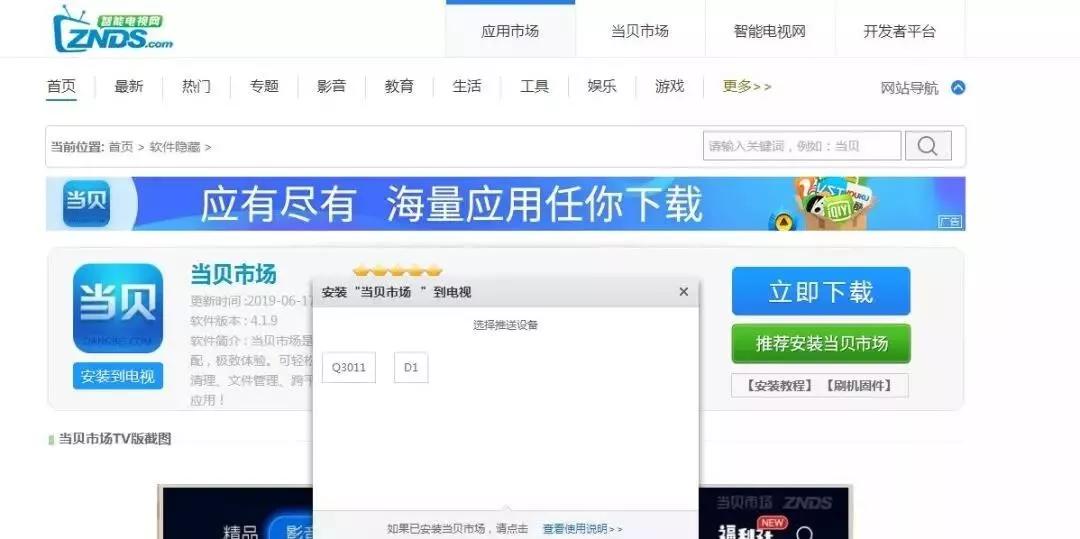
Task: Close the 安装到电视 popup dialog
Action: 683,292
